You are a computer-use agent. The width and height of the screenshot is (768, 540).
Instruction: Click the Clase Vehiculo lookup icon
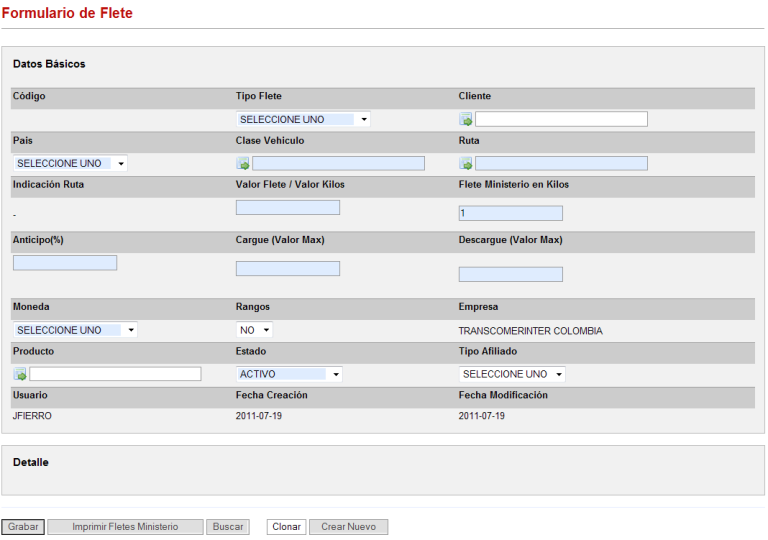pyautogui.click(x=243, y=164)
